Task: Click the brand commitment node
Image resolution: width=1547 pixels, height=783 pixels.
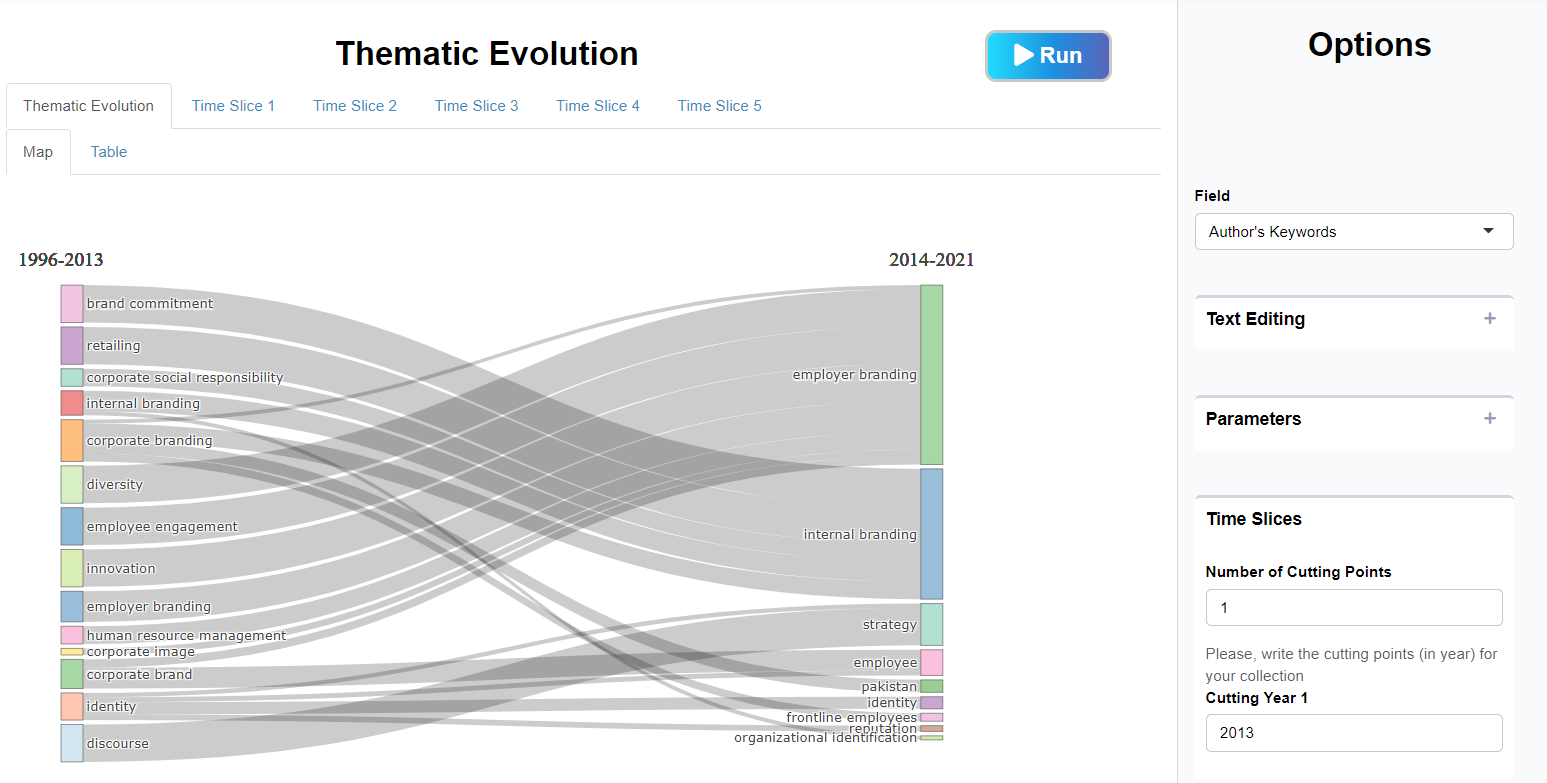Action: [x=71, y=304]
